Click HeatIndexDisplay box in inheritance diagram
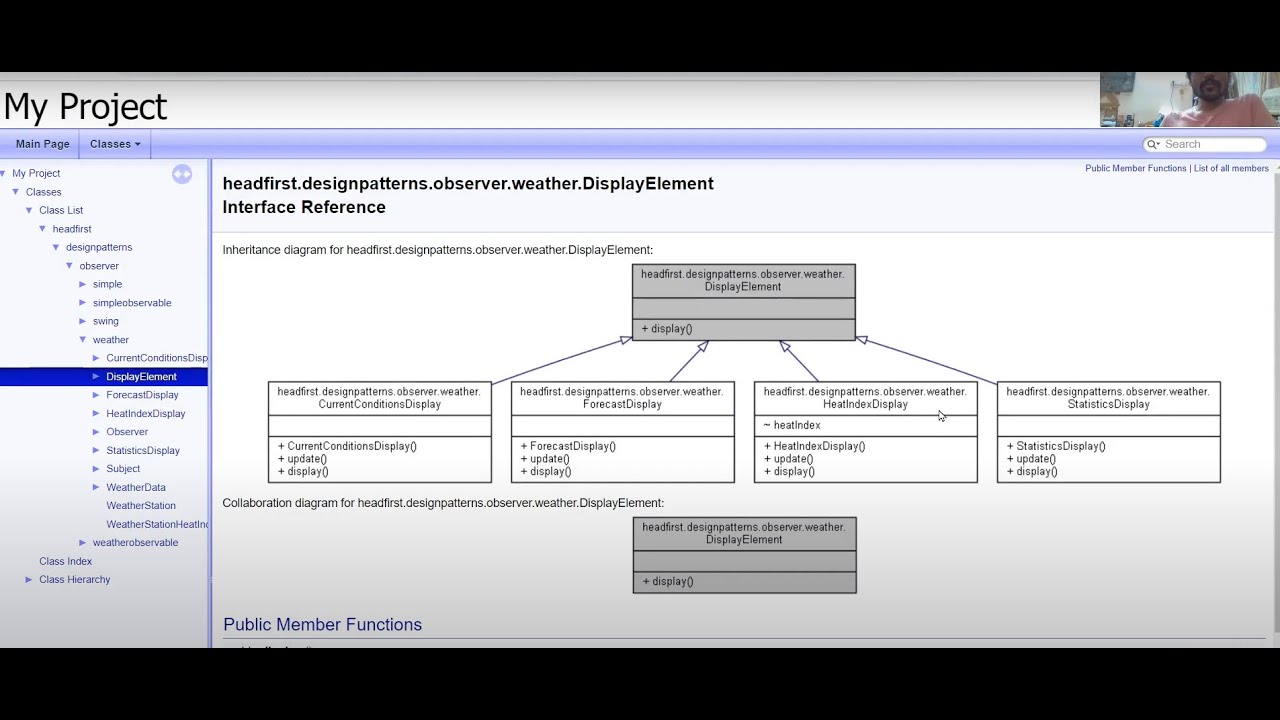This screenshot has height=720, width=1280. (866, 432)
